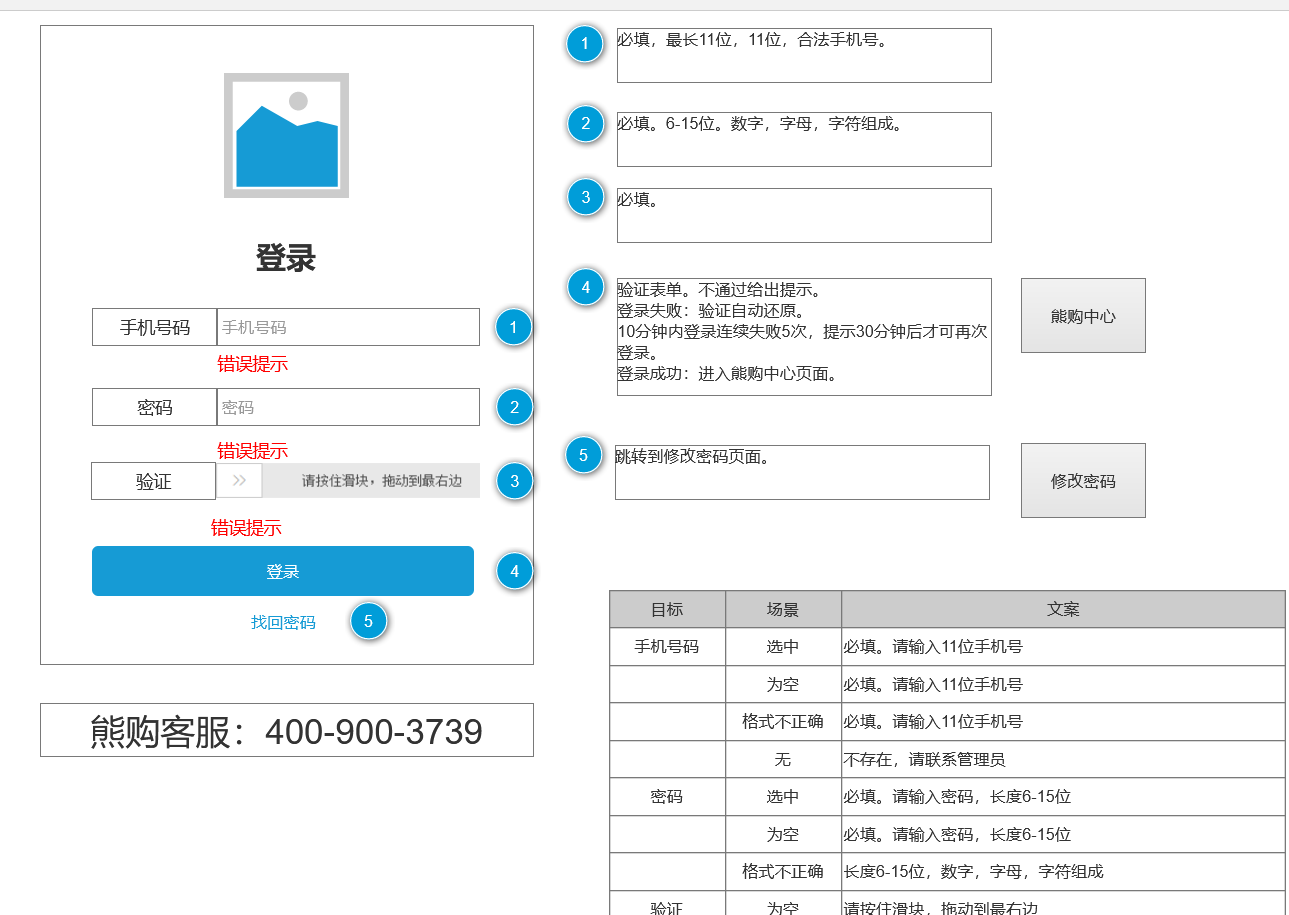
Task: Click 错误提示 under the password field
Action: (252, 451)
